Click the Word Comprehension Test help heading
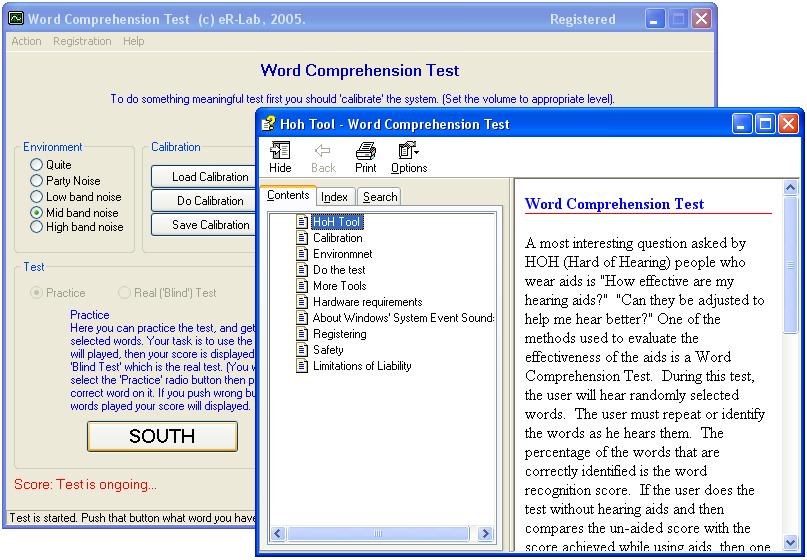807x560 pixels. coord(614,204)
